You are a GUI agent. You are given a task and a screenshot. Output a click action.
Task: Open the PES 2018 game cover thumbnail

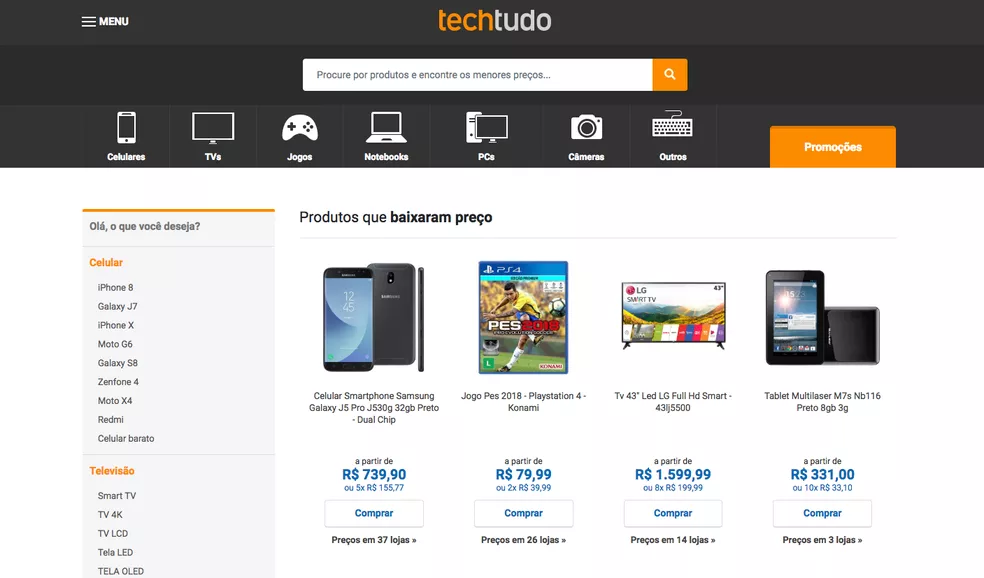click(523, 317)
